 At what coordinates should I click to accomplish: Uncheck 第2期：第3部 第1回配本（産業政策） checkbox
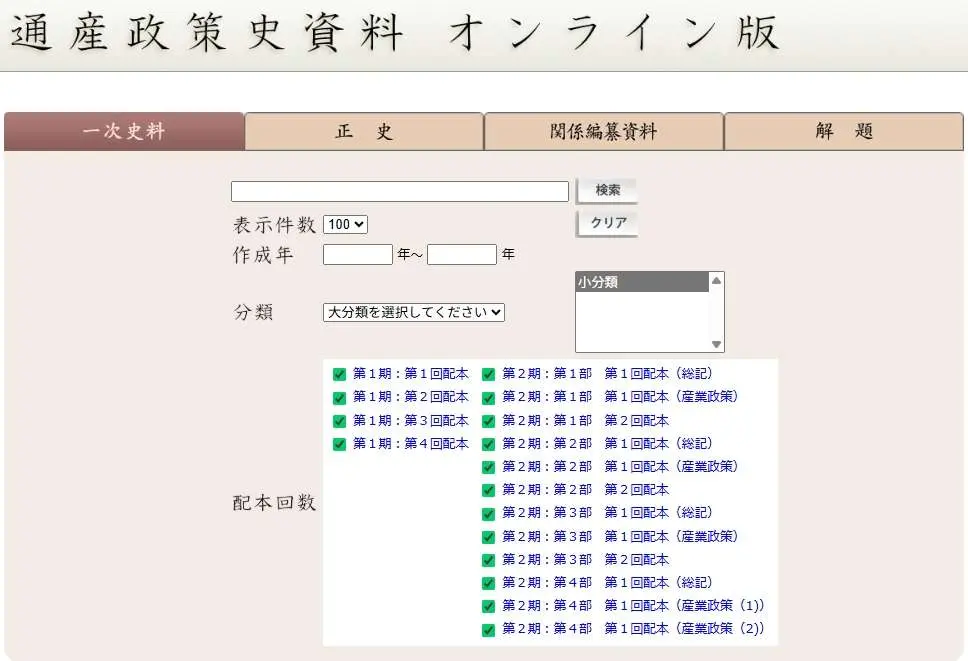coord(488,537)
